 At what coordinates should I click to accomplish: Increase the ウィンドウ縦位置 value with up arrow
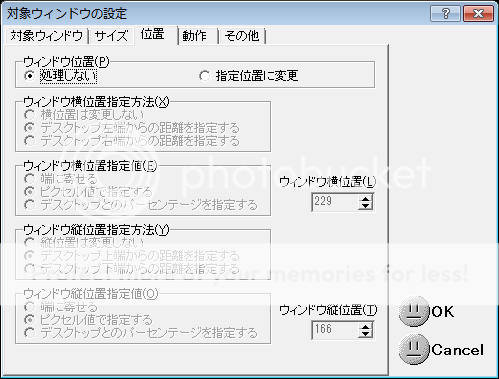(366, 326)
